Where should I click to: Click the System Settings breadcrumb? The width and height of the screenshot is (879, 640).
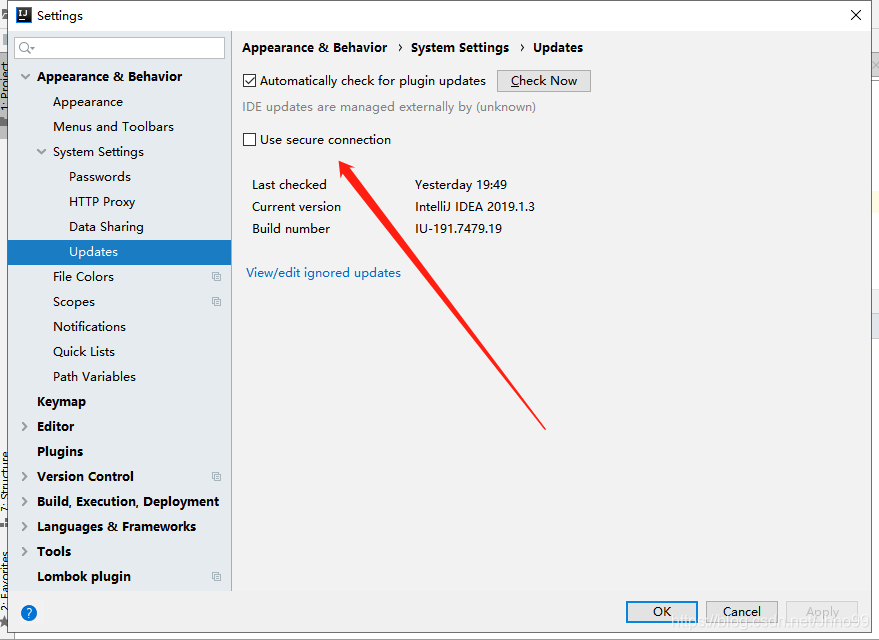[460, 48]
